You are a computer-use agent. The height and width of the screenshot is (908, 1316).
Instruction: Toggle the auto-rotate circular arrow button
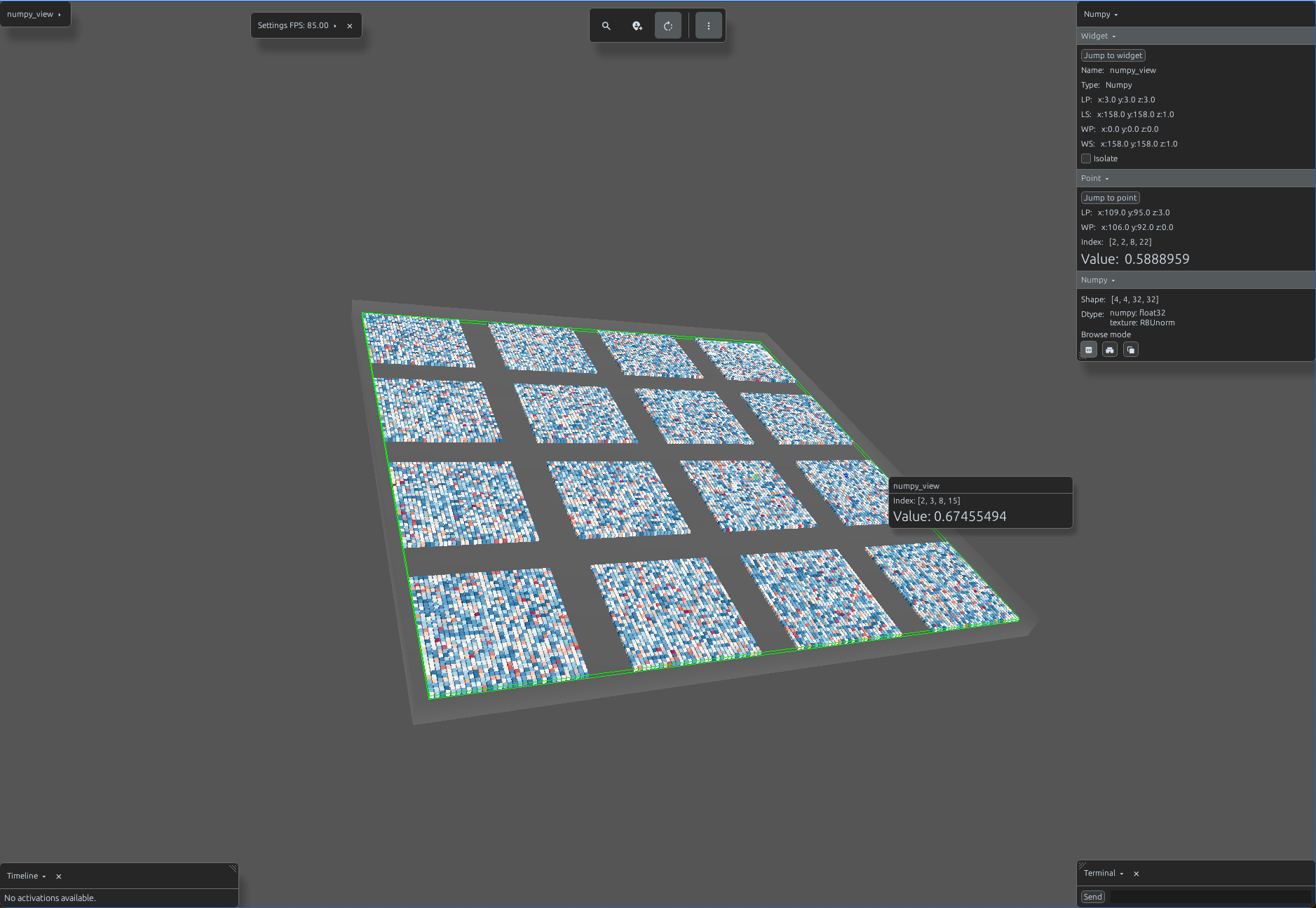coord(668,26)
